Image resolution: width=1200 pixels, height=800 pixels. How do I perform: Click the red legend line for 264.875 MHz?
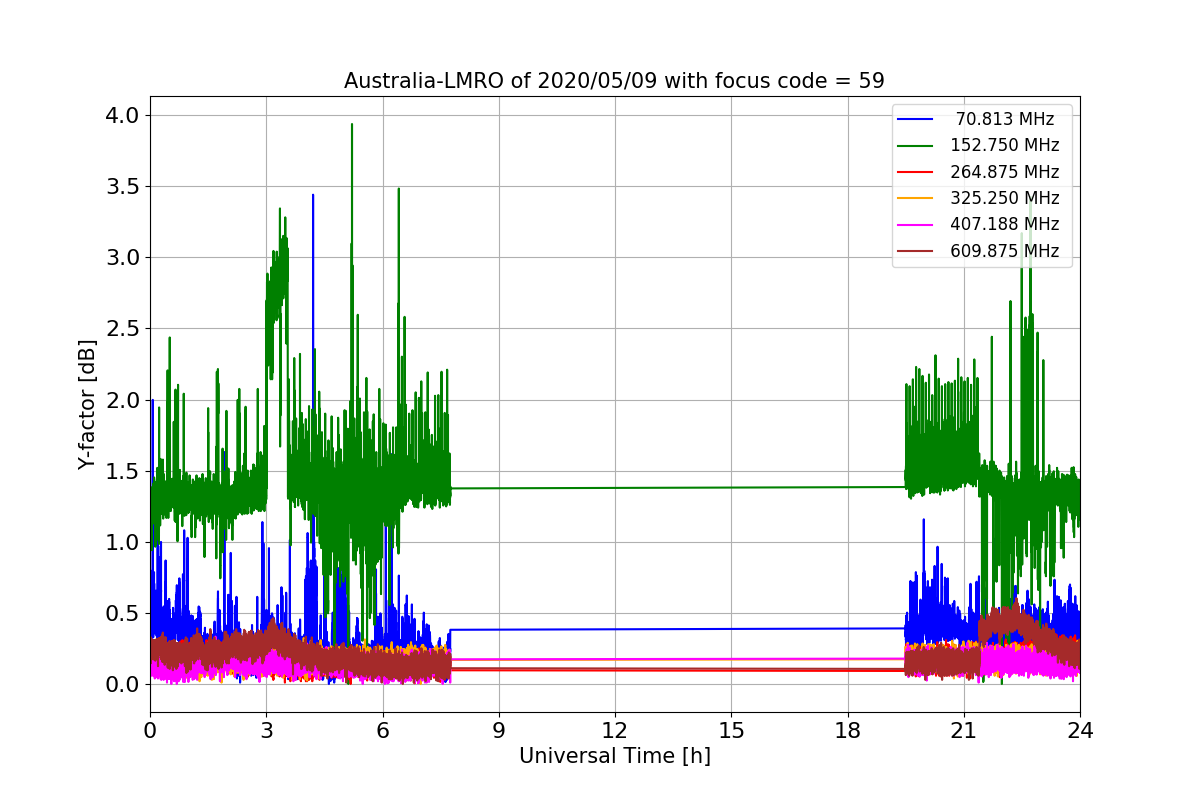point(916,172)
